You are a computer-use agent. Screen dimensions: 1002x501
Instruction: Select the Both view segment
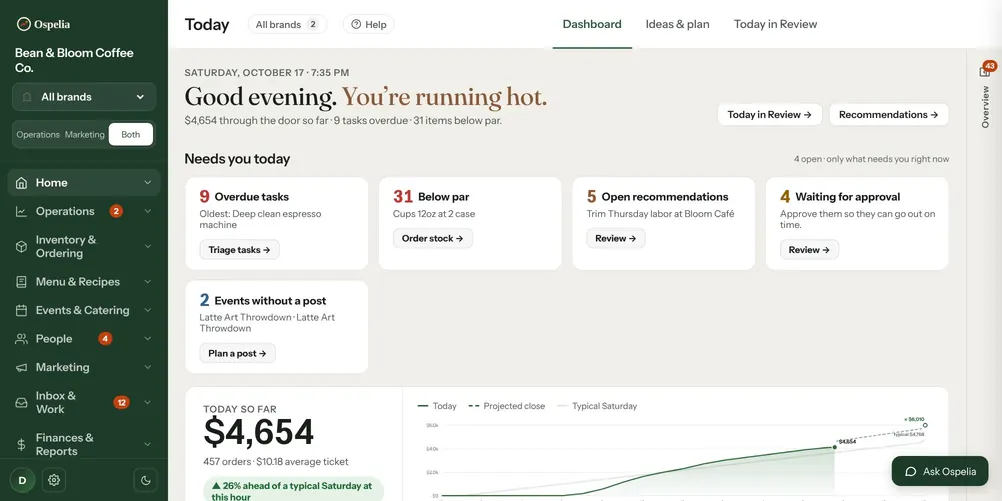pos(130,135)
